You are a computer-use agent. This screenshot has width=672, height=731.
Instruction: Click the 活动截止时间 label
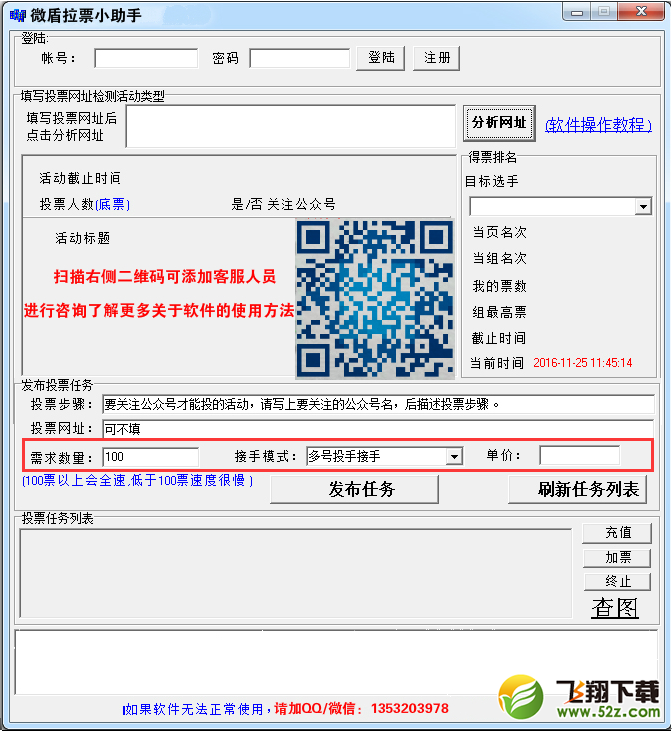[x=80, y=178]
